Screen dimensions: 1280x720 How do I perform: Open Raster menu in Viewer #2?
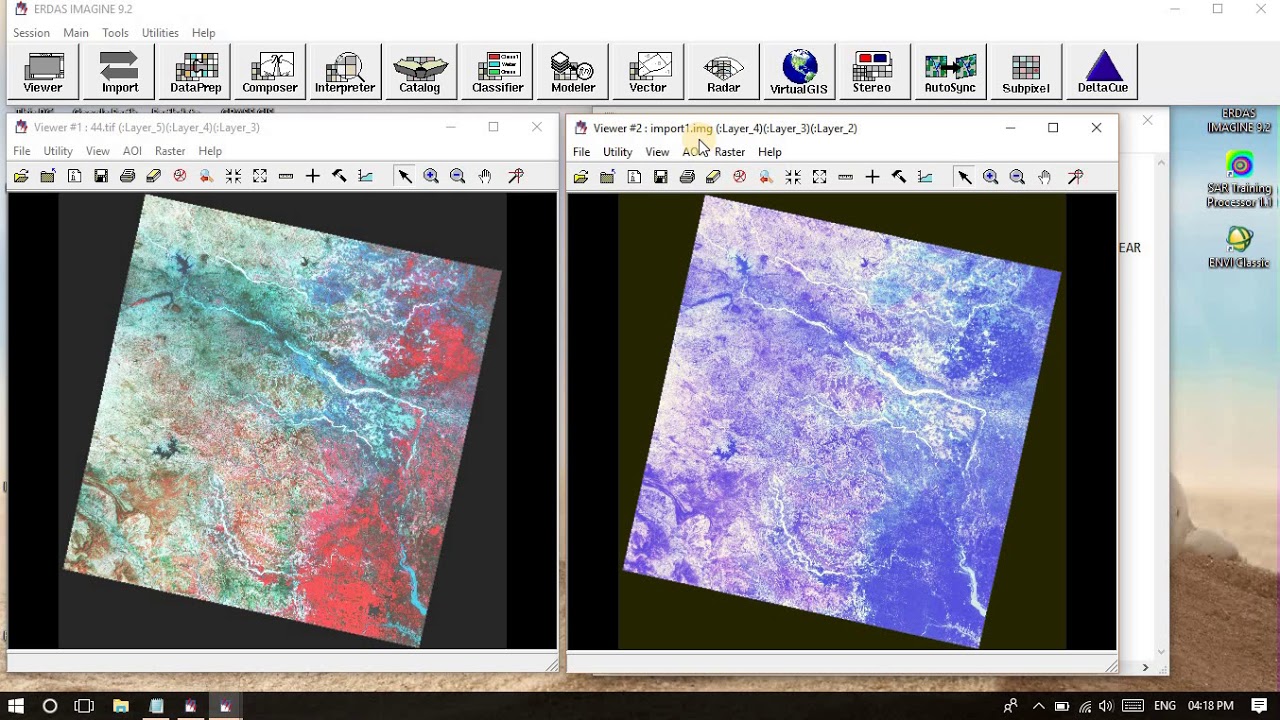click(x=730, y=152)
